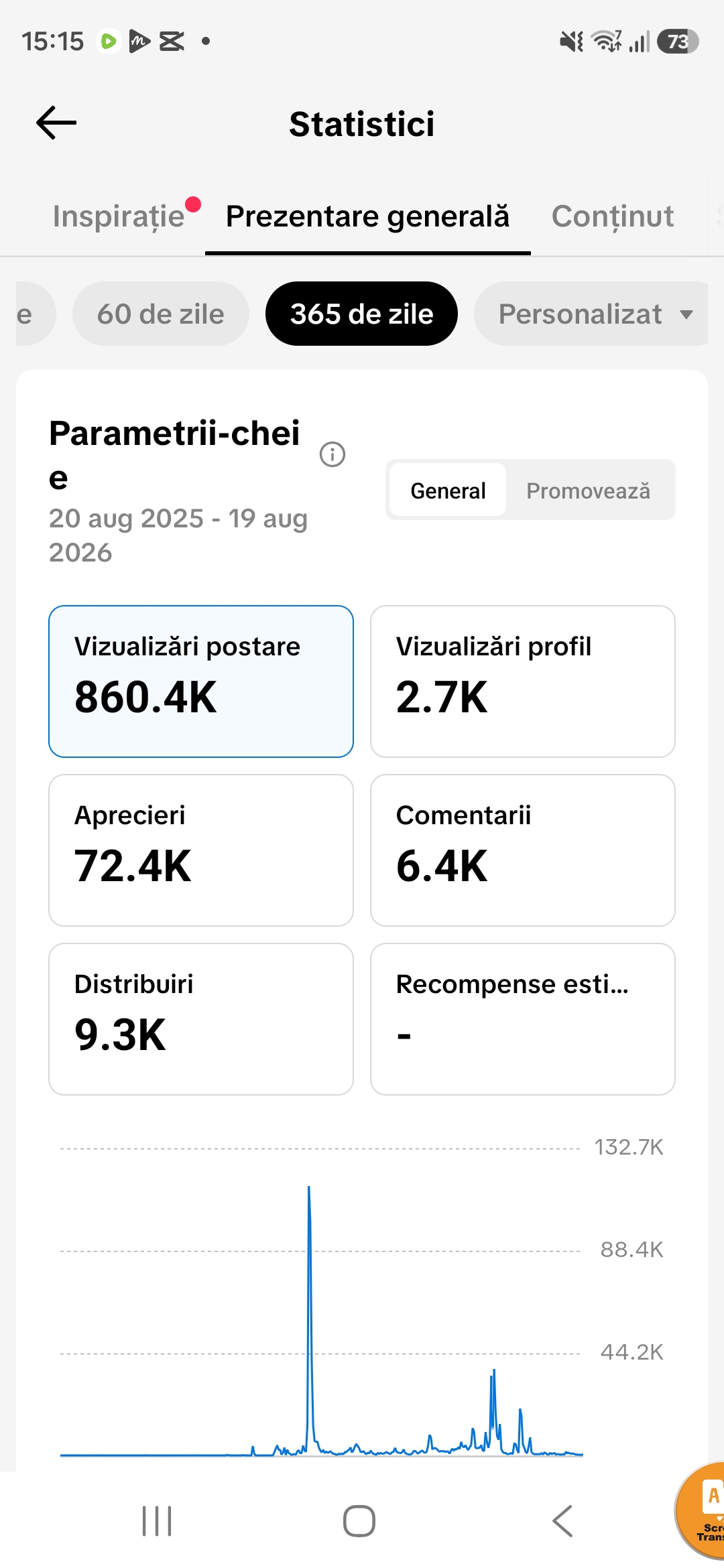
Task: Expand the Personalizat date range dropdown
Action: [x=591, y=314]
